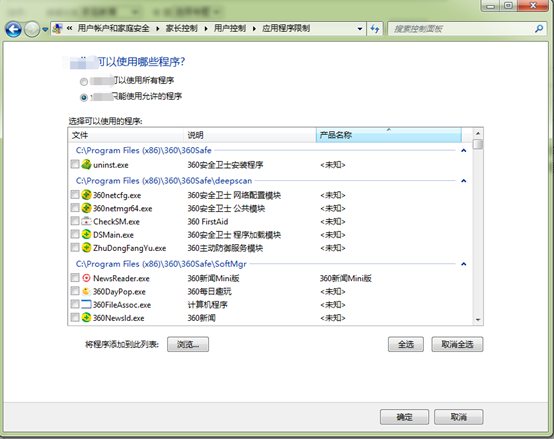Click the blue Back arrow button
The width and height of the screenshot is (554, 439).
point(13,29)
